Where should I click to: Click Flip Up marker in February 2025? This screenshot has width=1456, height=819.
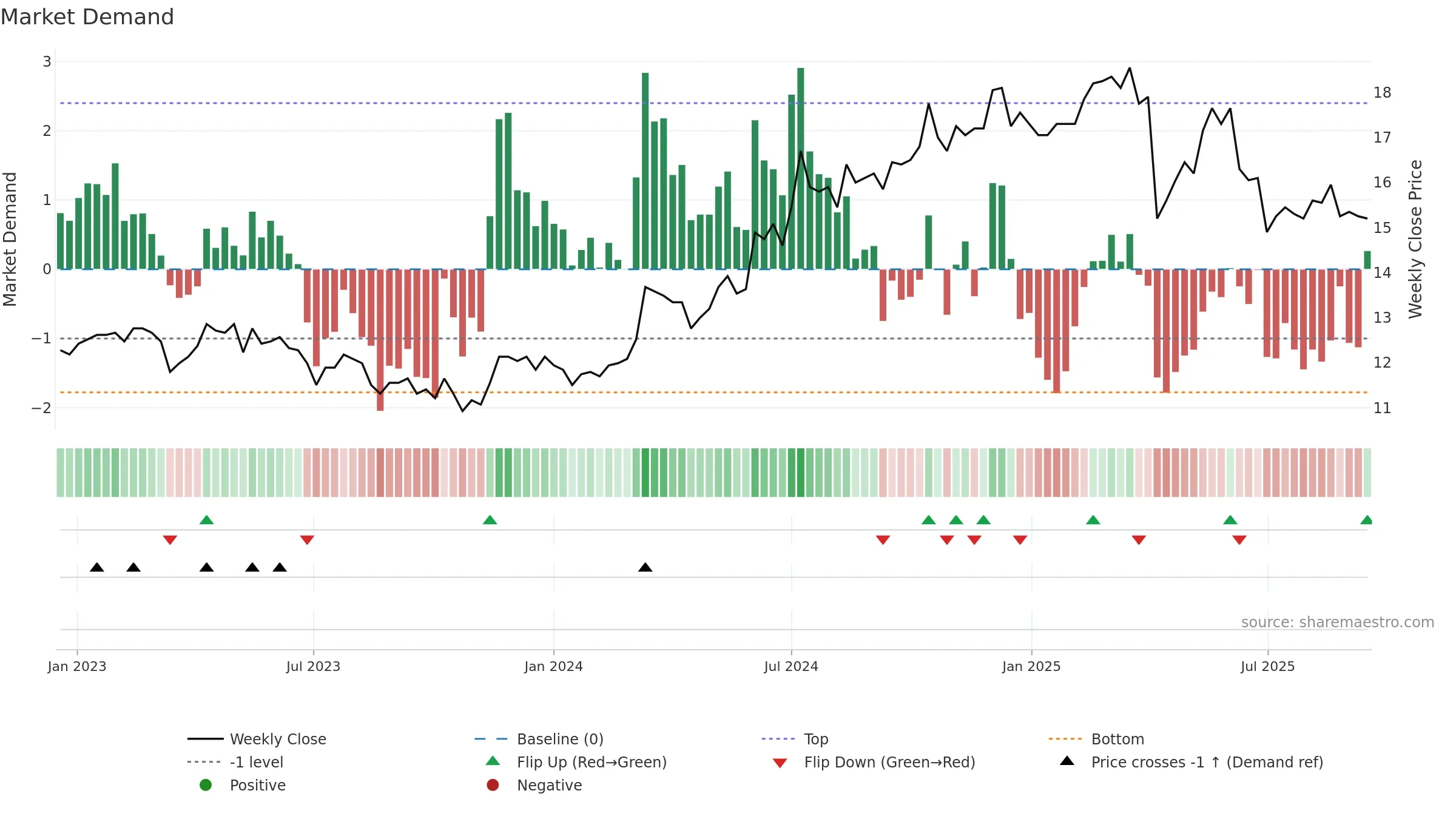pos(1093,519)
